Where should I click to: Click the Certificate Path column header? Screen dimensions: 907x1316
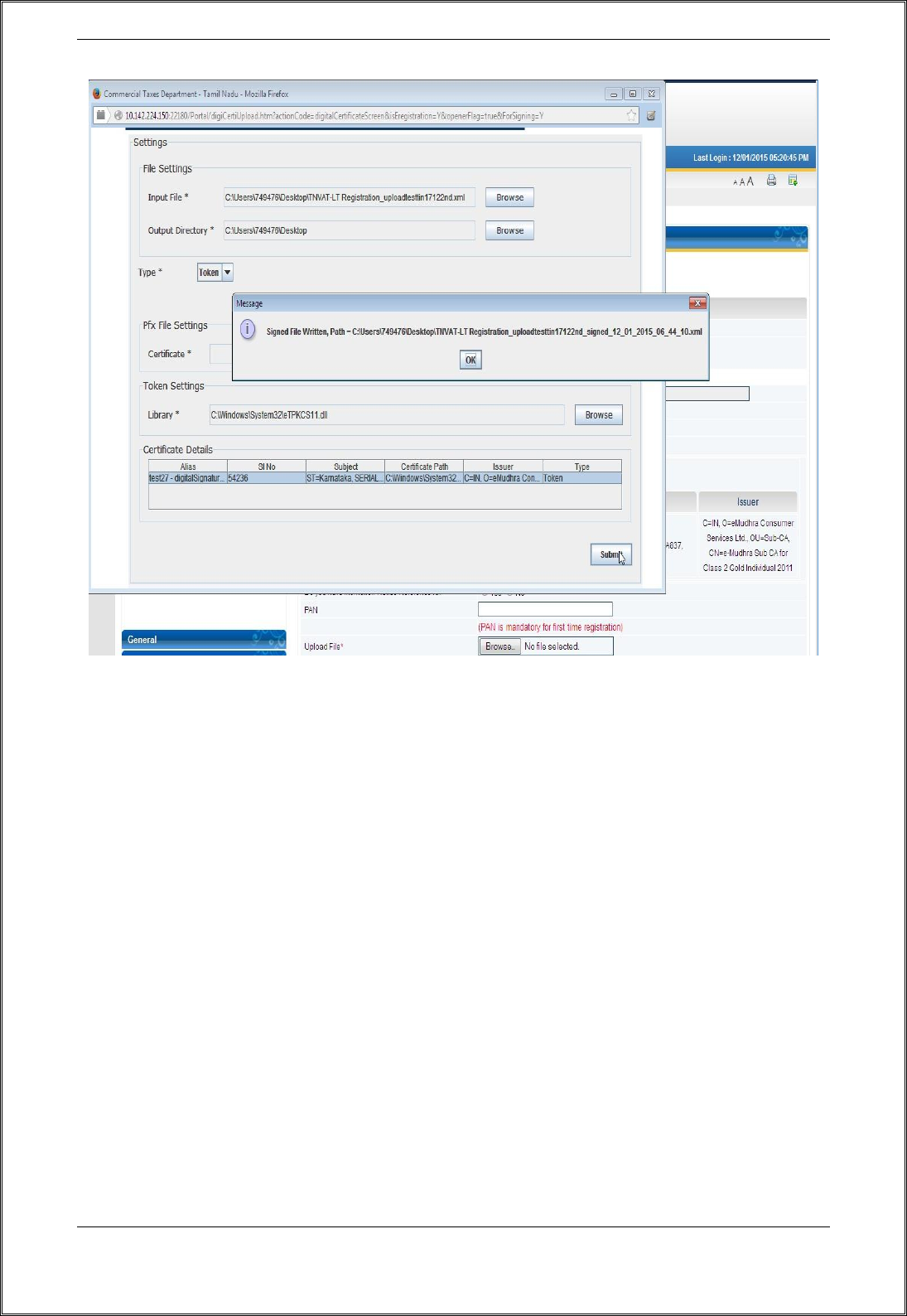(x=424, y=467)
